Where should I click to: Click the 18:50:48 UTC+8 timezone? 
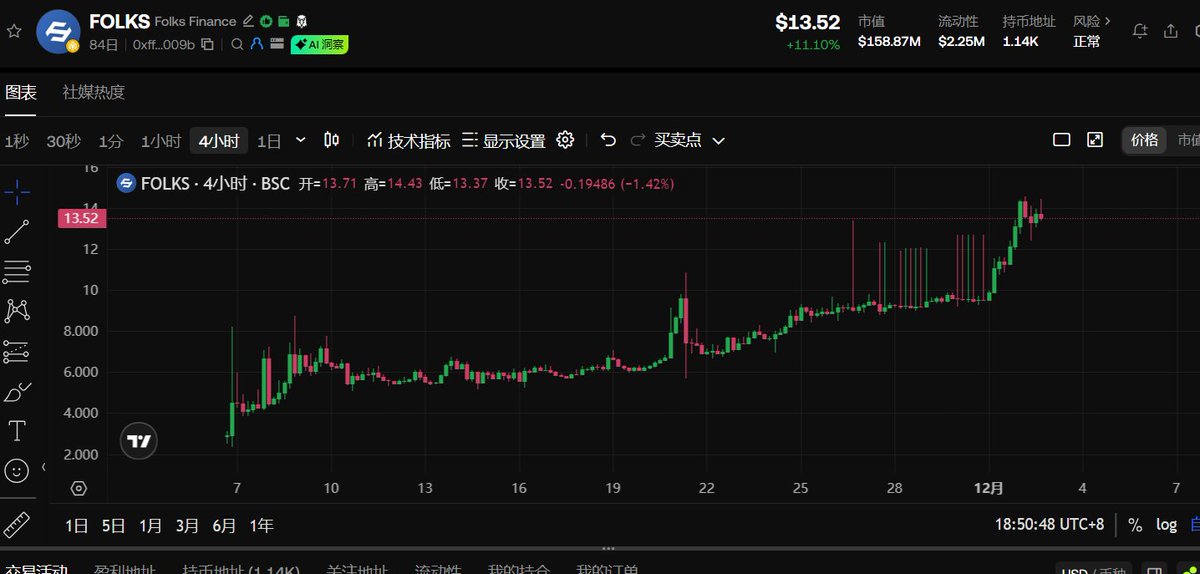(x=1050, y=524)
